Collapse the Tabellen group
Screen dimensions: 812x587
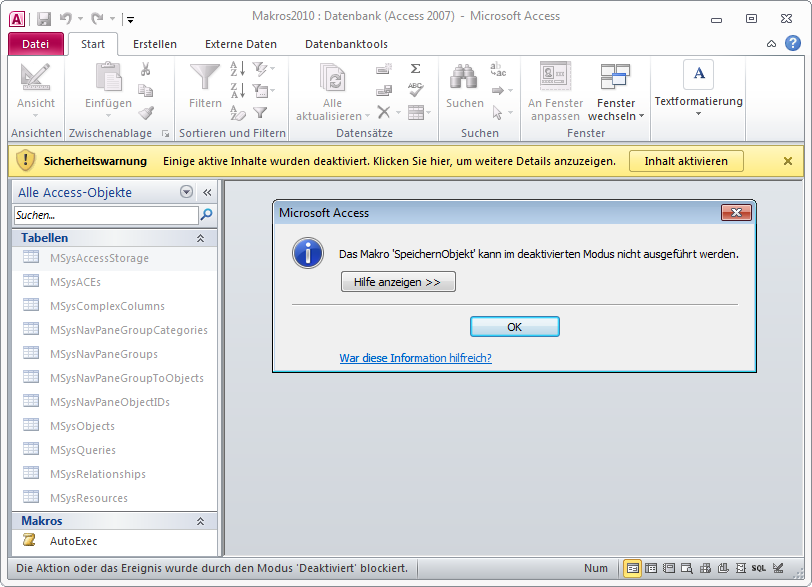200,238
